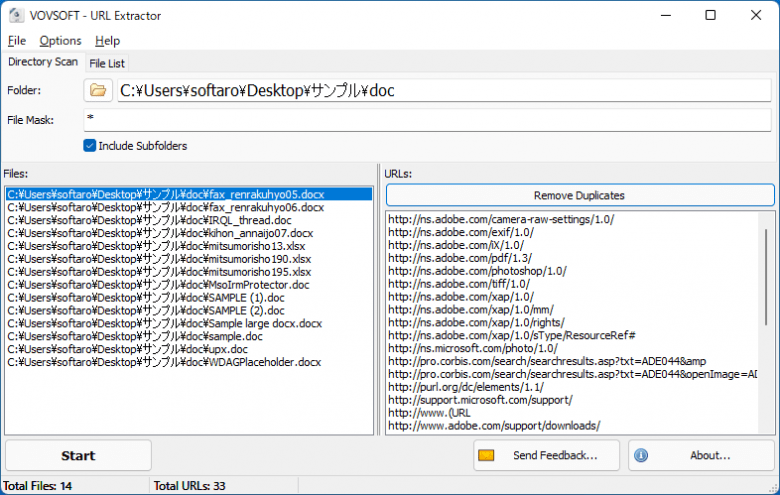The width and height of the screenshot is (780, 495).
Task: Click the Send Feedback button label
Action: click(555, 455)
